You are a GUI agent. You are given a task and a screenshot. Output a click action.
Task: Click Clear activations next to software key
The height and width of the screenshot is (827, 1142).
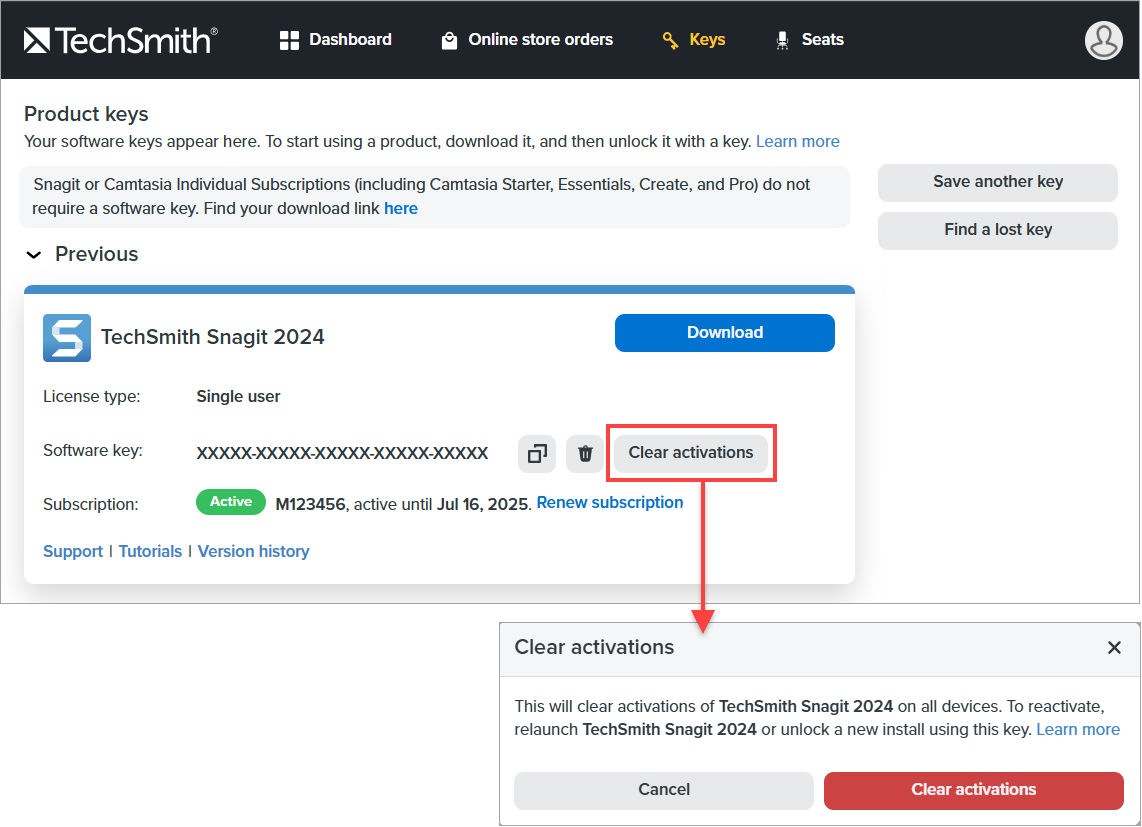(x=690, y=453)
